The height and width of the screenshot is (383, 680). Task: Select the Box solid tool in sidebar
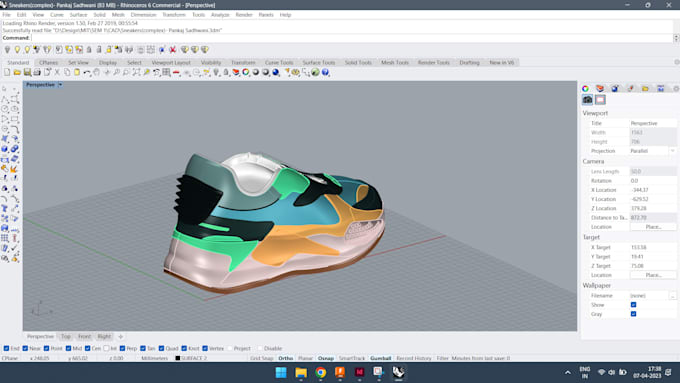click(x=5, y=149)
